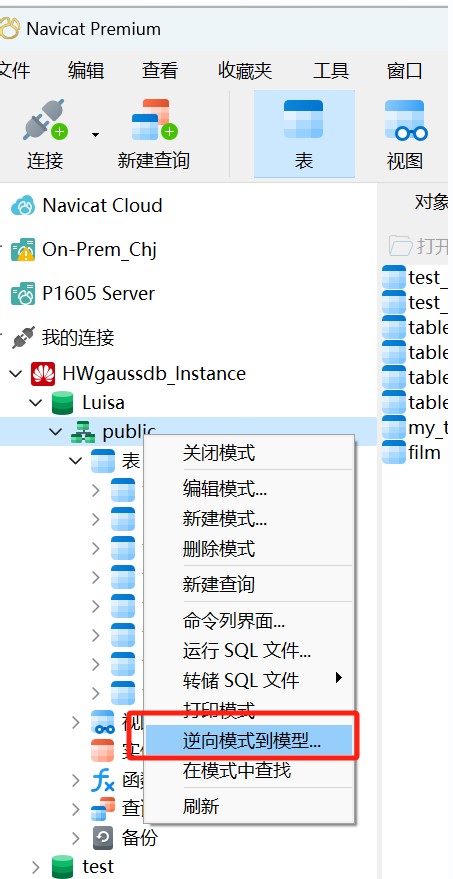
Task: Click the 打开 open table button
Action: pos(419,246)
